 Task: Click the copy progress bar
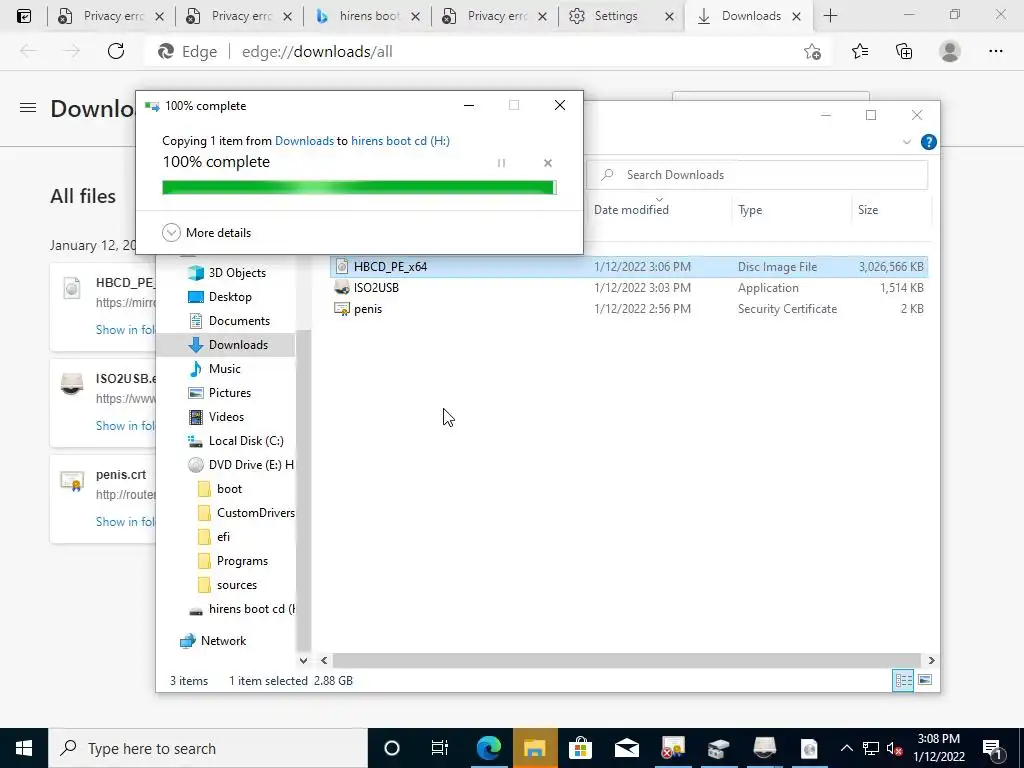pyautogui.click(x=359, y=187)
